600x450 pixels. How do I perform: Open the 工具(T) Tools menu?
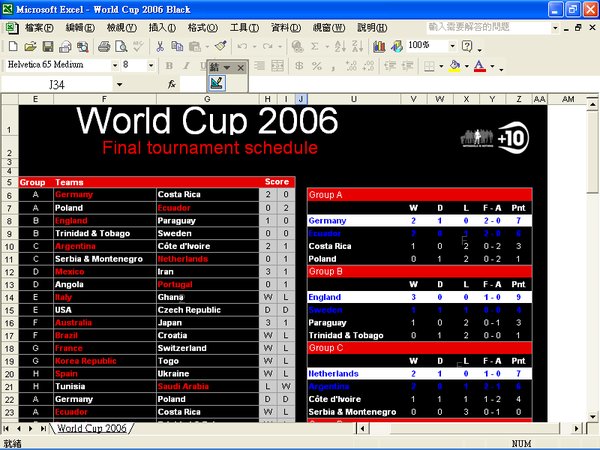pos(244,28)
